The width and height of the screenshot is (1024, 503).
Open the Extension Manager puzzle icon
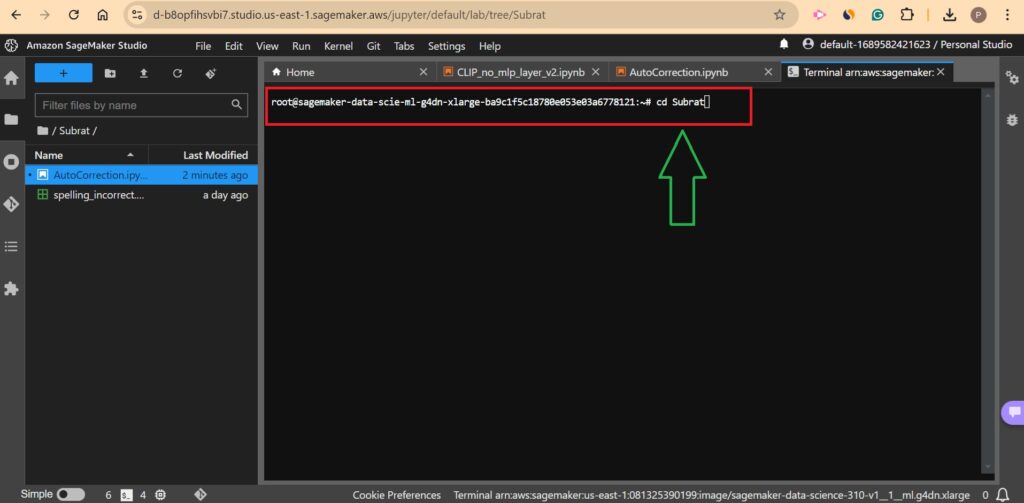tap(11, 288)
